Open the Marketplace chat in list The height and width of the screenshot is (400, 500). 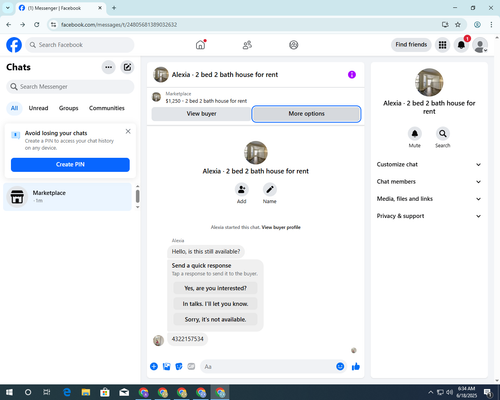click(68, 197)
